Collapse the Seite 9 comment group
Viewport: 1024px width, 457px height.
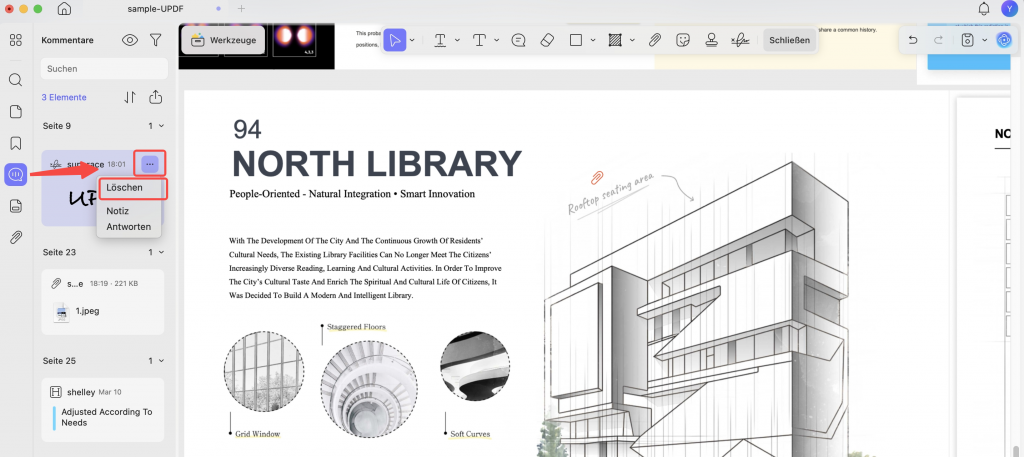161,125
